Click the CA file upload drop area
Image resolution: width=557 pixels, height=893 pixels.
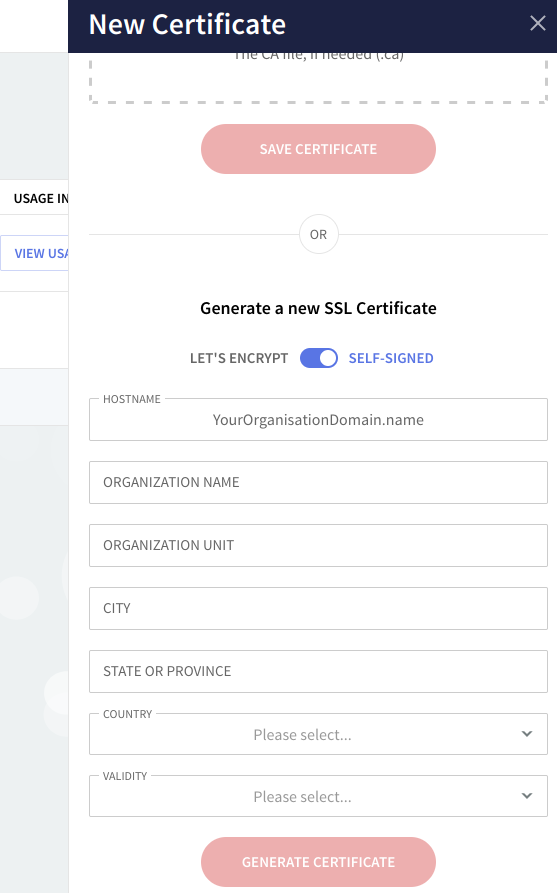[x=318, y=78]
